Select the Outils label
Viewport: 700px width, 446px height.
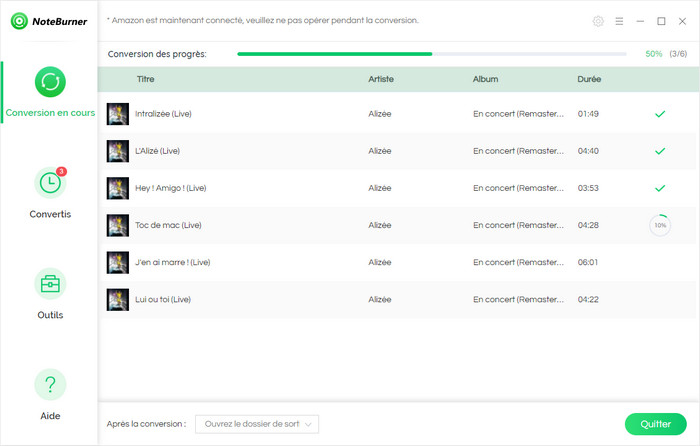click(x=50, y=315)
